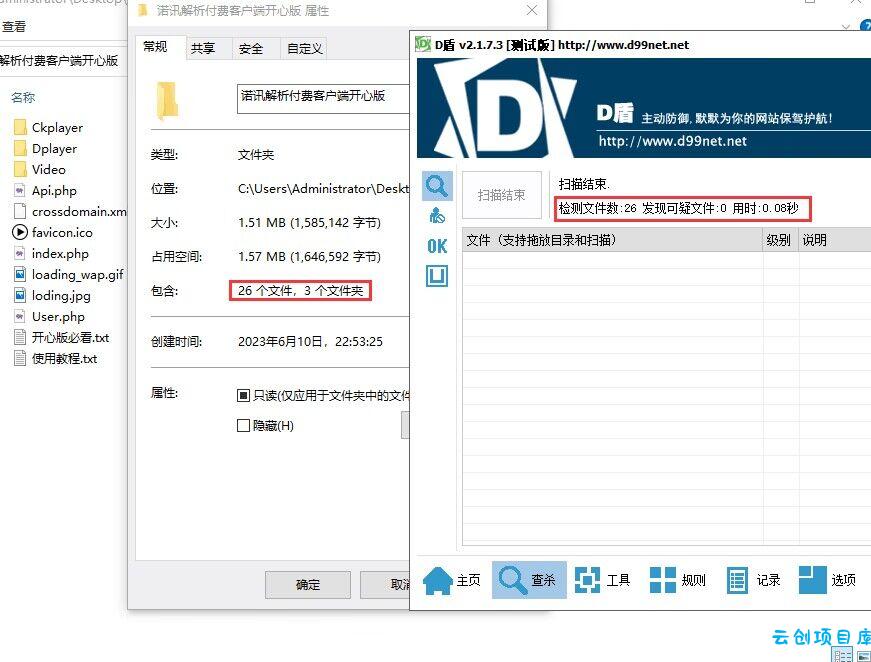This screenshot has width=871, height=662.
Task: Click the 级别 column header in D盾 results
Action: pyautogui.click(x=780, y=240)
